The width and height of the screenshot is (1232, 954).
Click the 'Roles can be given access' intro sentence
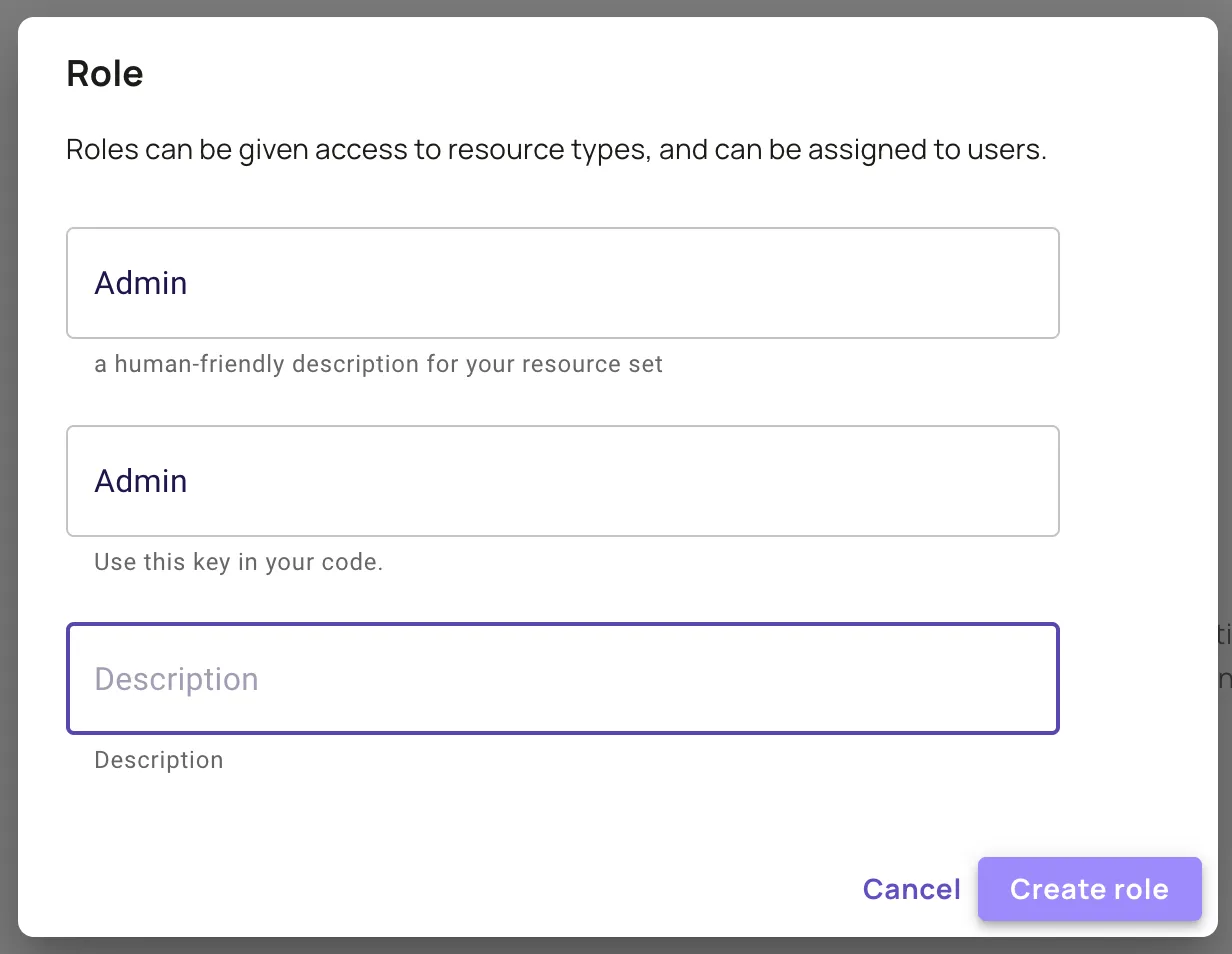(556, 151)
